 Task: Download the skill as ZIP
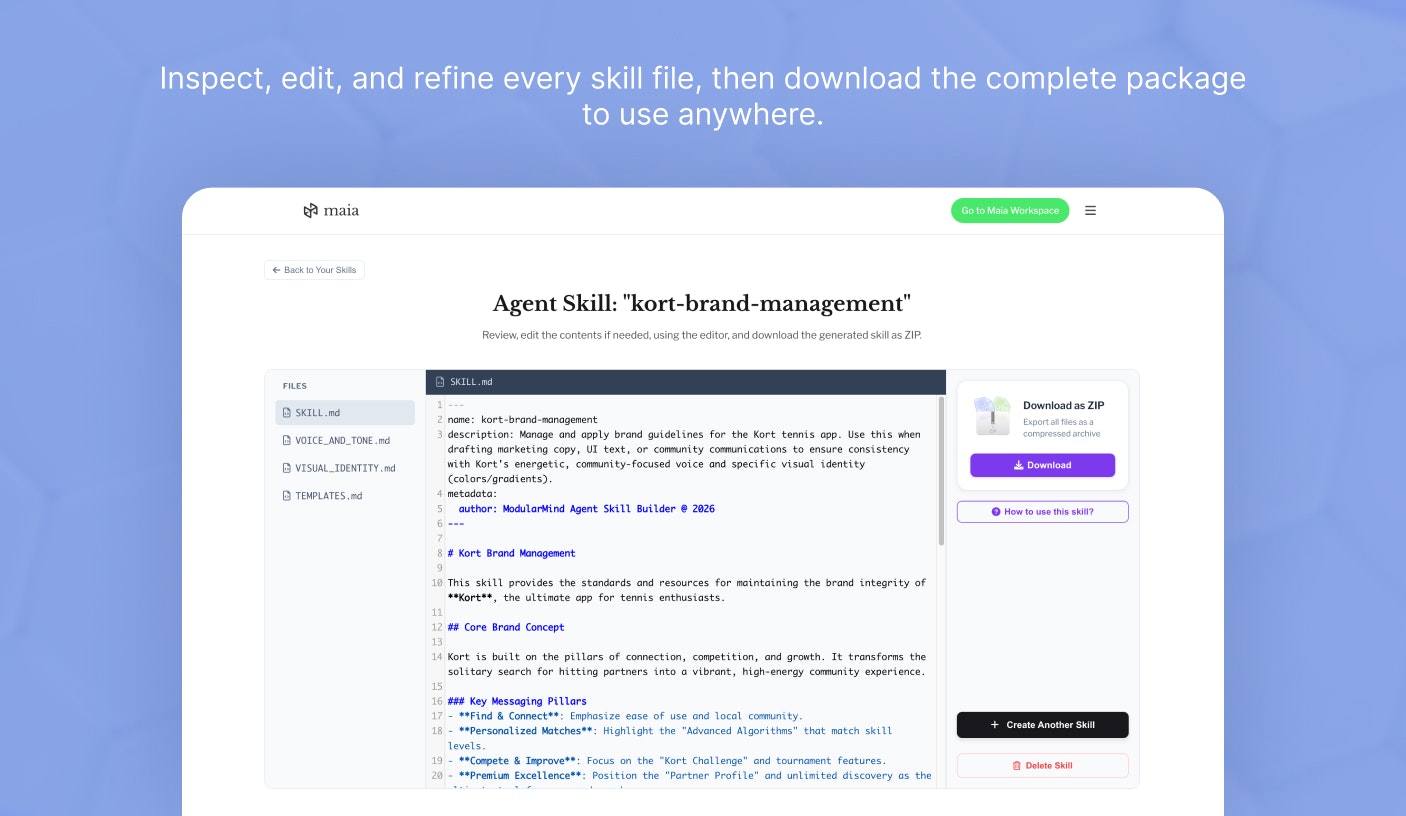click(x=1042, y=465)
